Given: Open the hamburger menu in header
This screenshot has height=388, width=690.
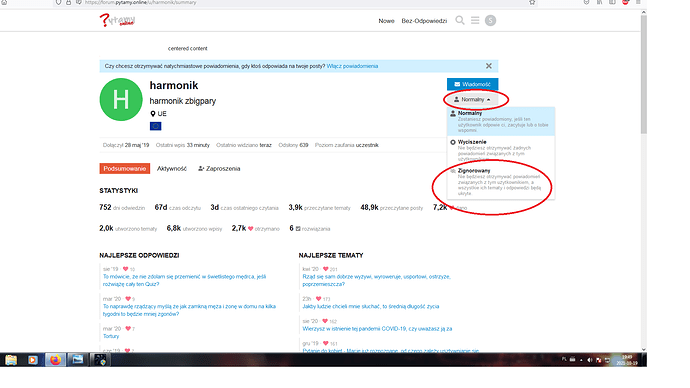Looking at the screenshot, I should (x=475, y=20).
